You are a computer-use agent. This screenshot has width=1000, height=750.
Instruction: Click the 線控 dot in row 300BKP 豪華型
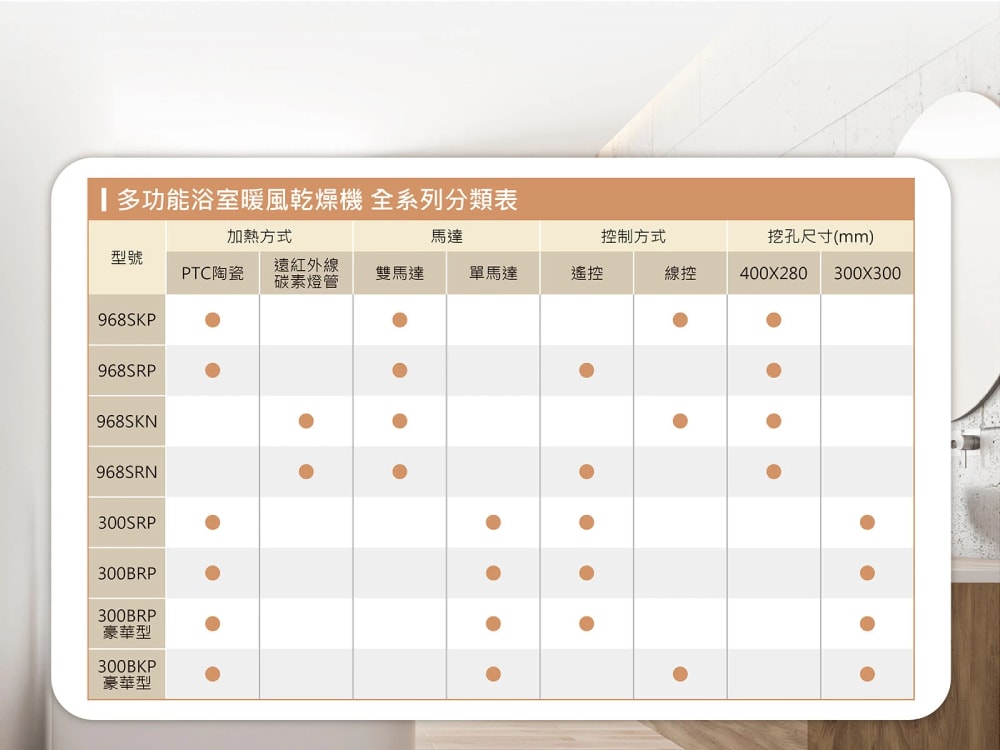click(680, 674)
